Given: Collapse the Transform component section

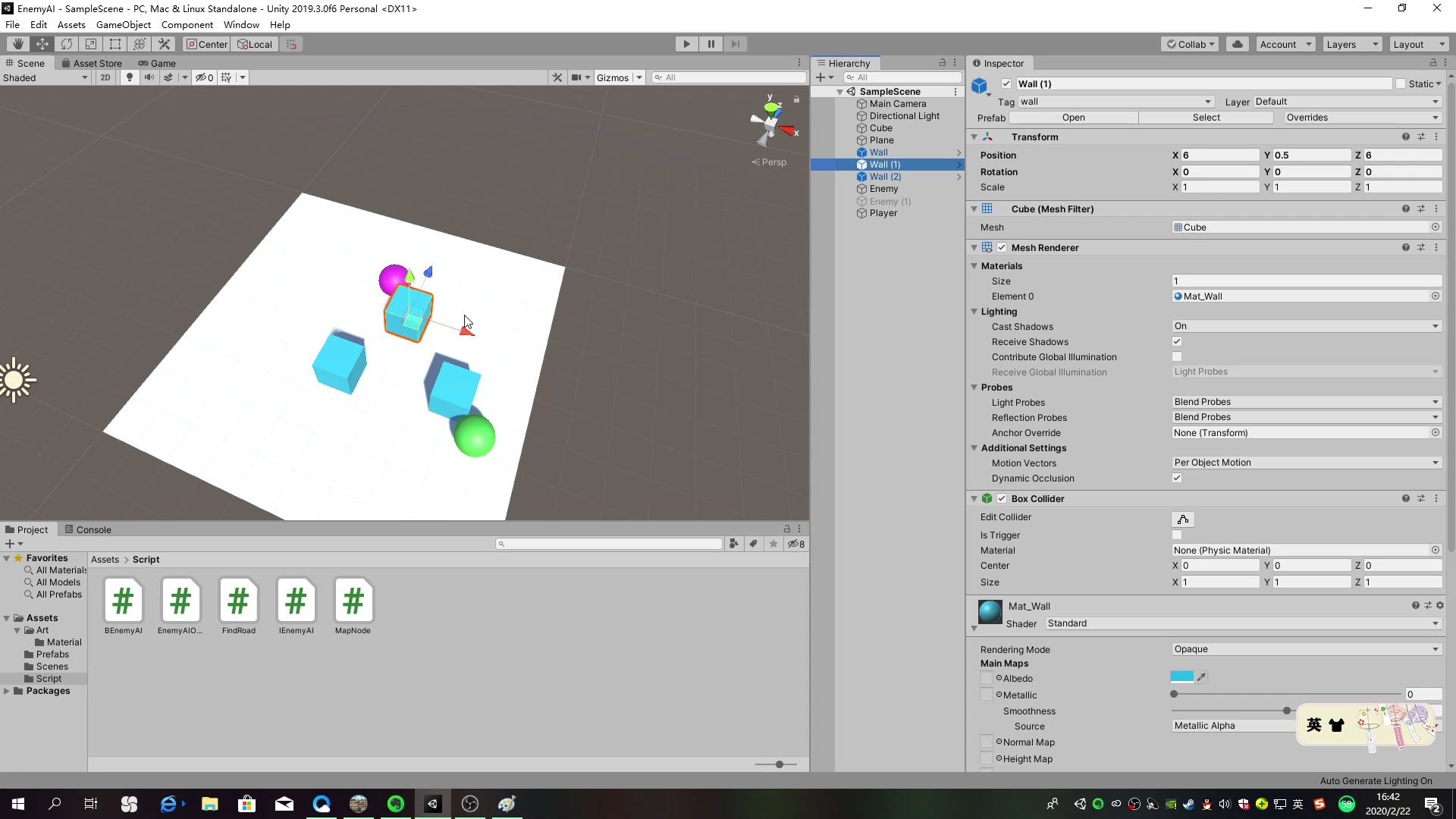Looking at the screenshot, I should (974, 137).
